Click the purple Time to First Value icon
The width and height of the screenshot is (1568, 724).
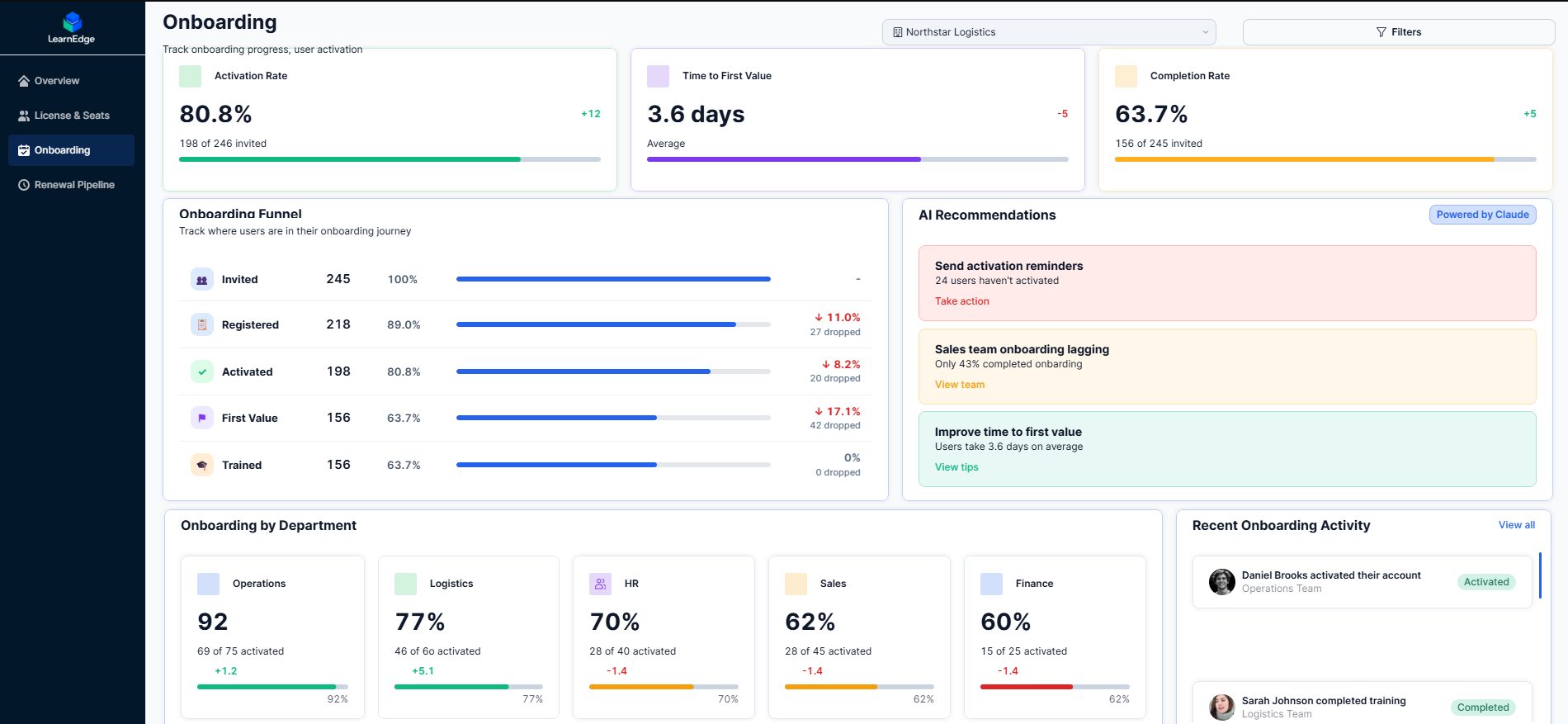pos(659,76)
